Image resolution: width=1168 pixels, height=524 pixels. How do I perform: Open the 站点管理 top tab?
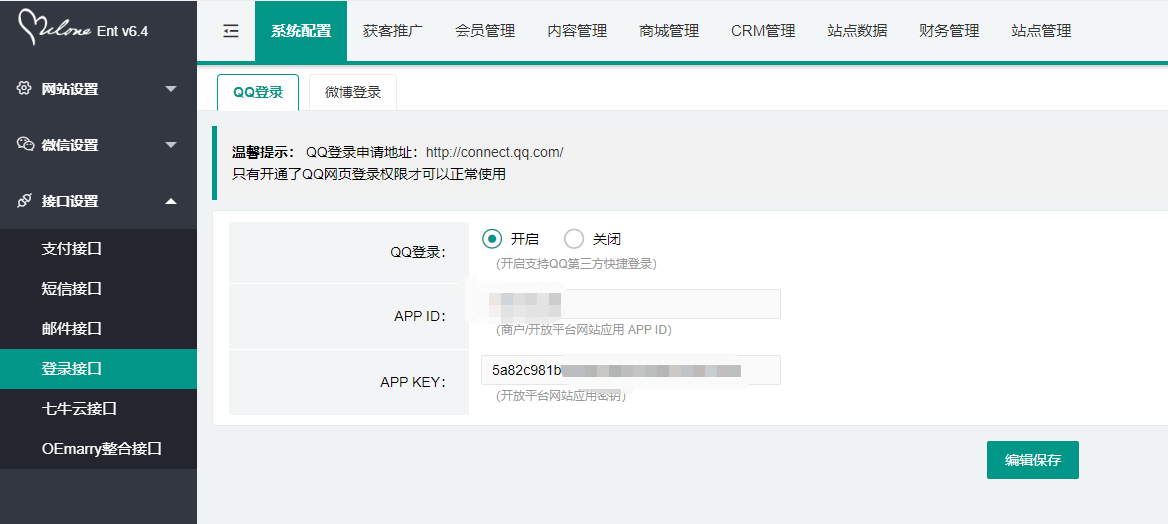point(1041,31)
